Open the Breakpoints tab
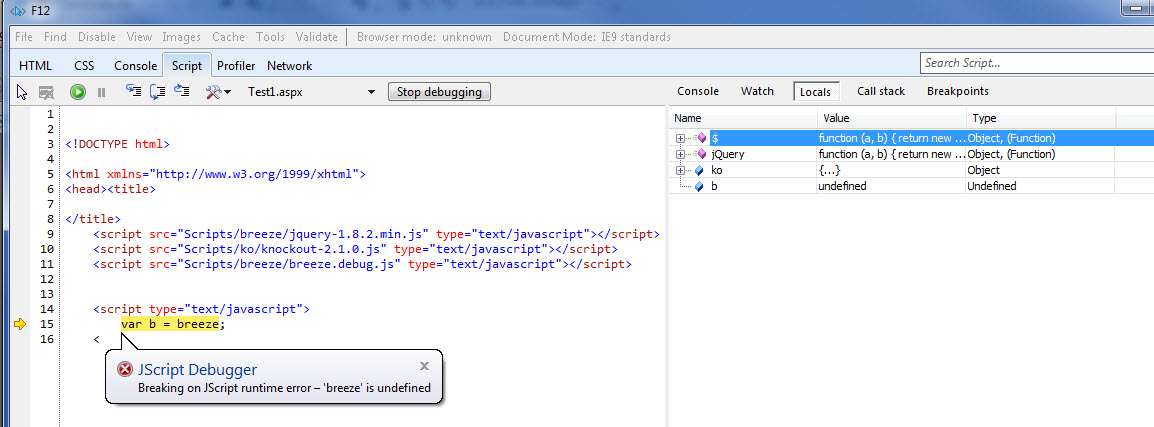Viewport: 1154px width, 427px height. pos(957,91)
